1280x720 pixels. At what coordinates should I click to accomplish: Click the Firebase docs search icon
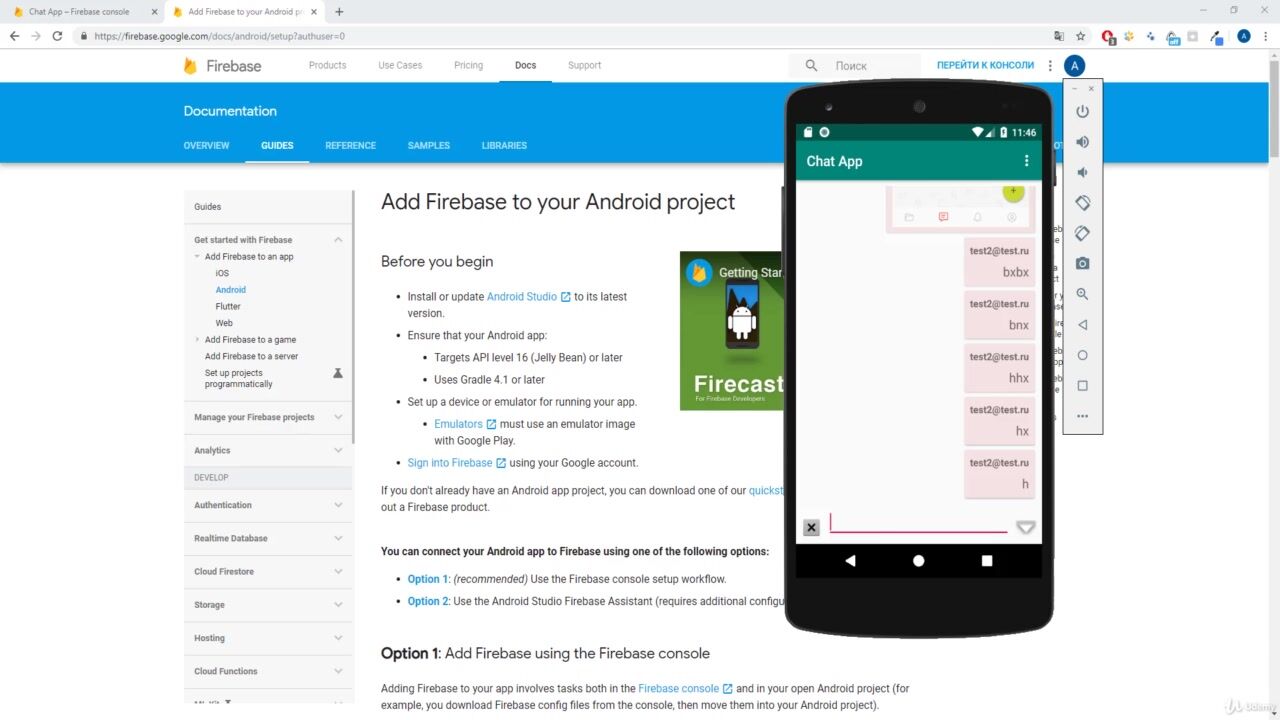[x=811, y=65]
